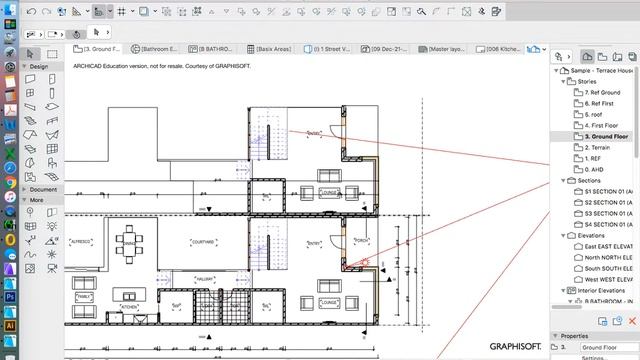Collapse the Stories folder in Navigator
640x360 pixels.
point(563,82)
